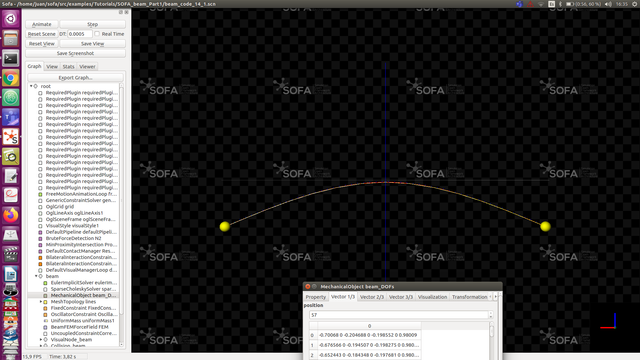Enable the Real Time checkbox
The width and height of the screenshot is (640, 360).
point(97,34)
